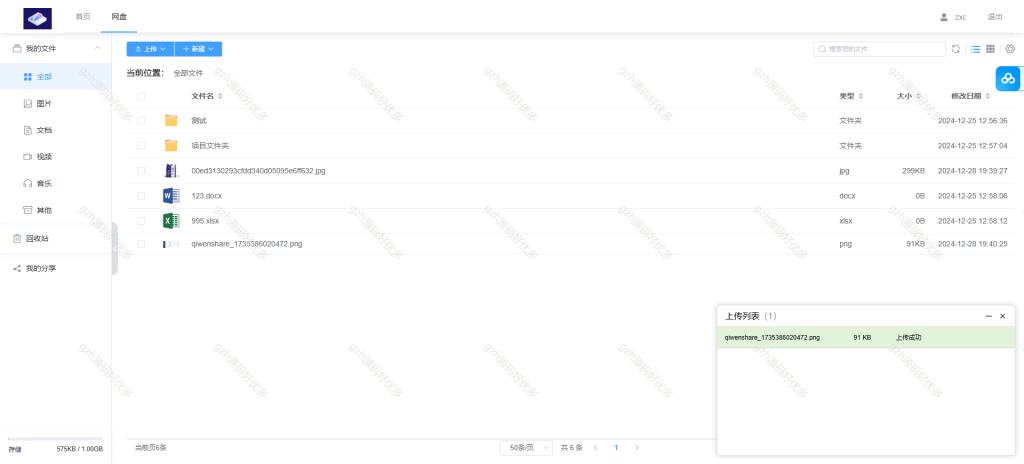
Task: Sort by 类型 column
Action: click(x=851, y=96)
